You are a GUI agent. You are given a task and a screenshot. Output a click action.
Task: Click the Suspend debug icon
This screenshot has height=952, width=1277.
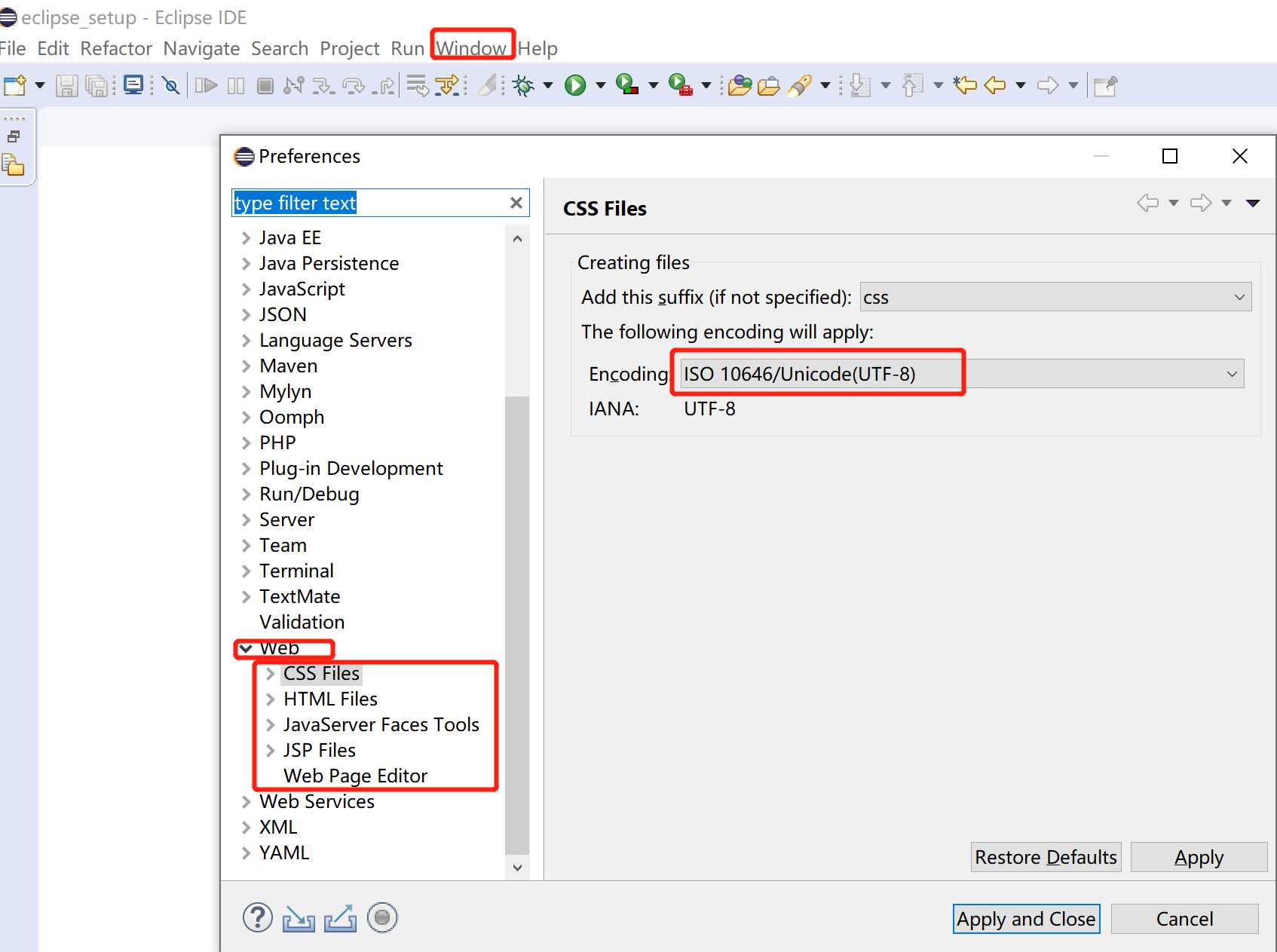pyautogui.click(x=236, y=85)
